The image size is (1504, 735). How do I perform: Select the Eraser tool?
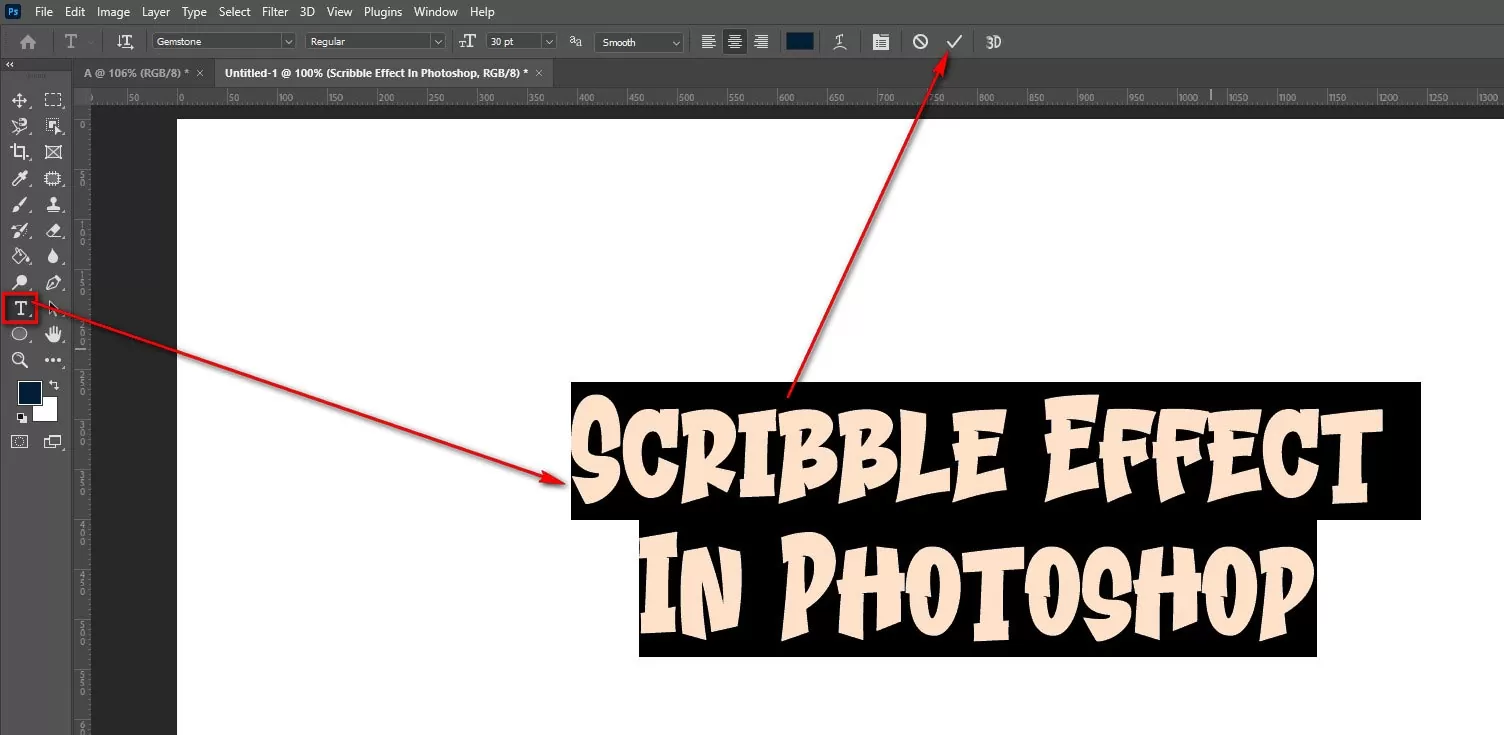(x=53, y=230)
